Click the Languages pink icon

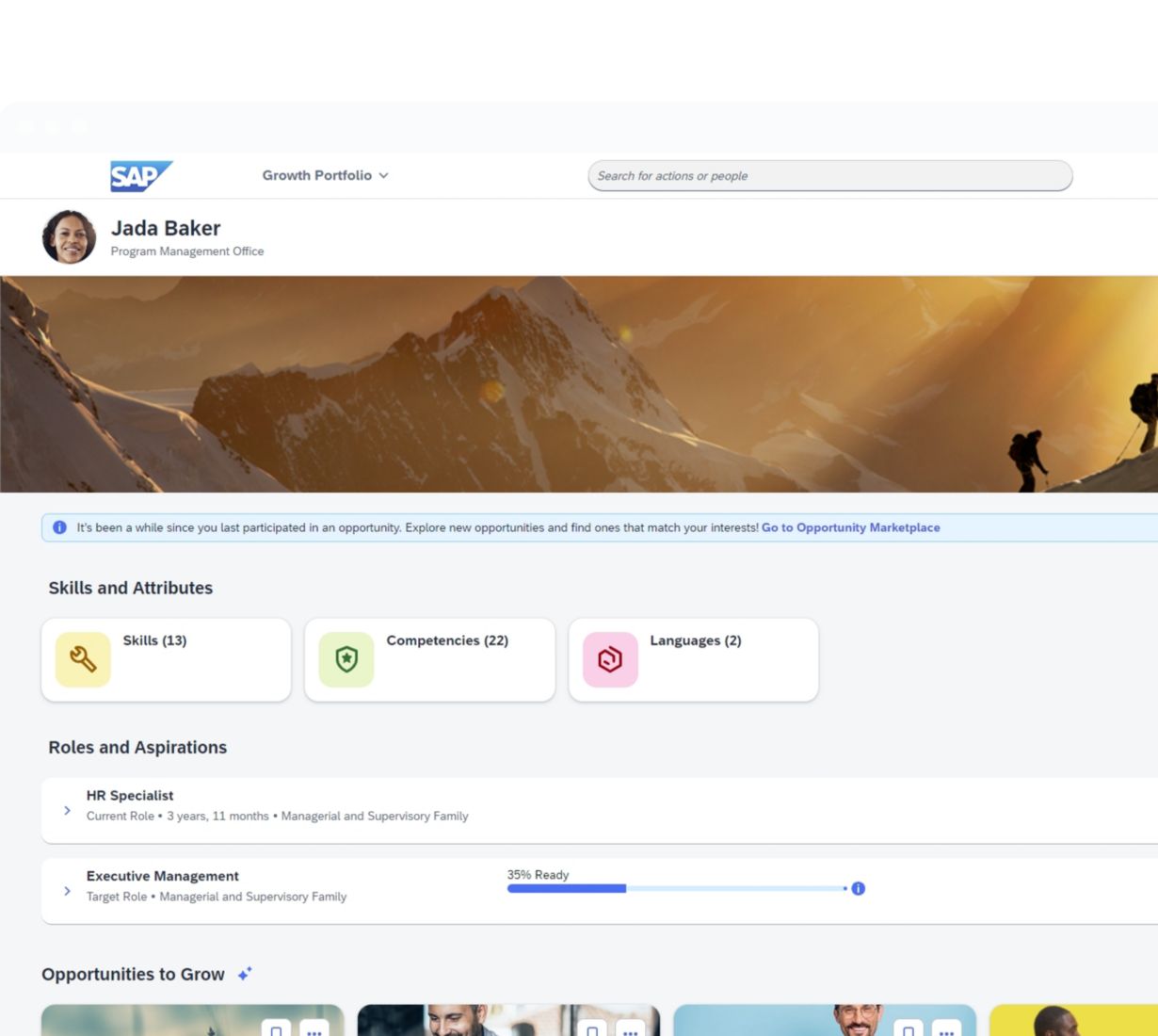pos(610,659)
